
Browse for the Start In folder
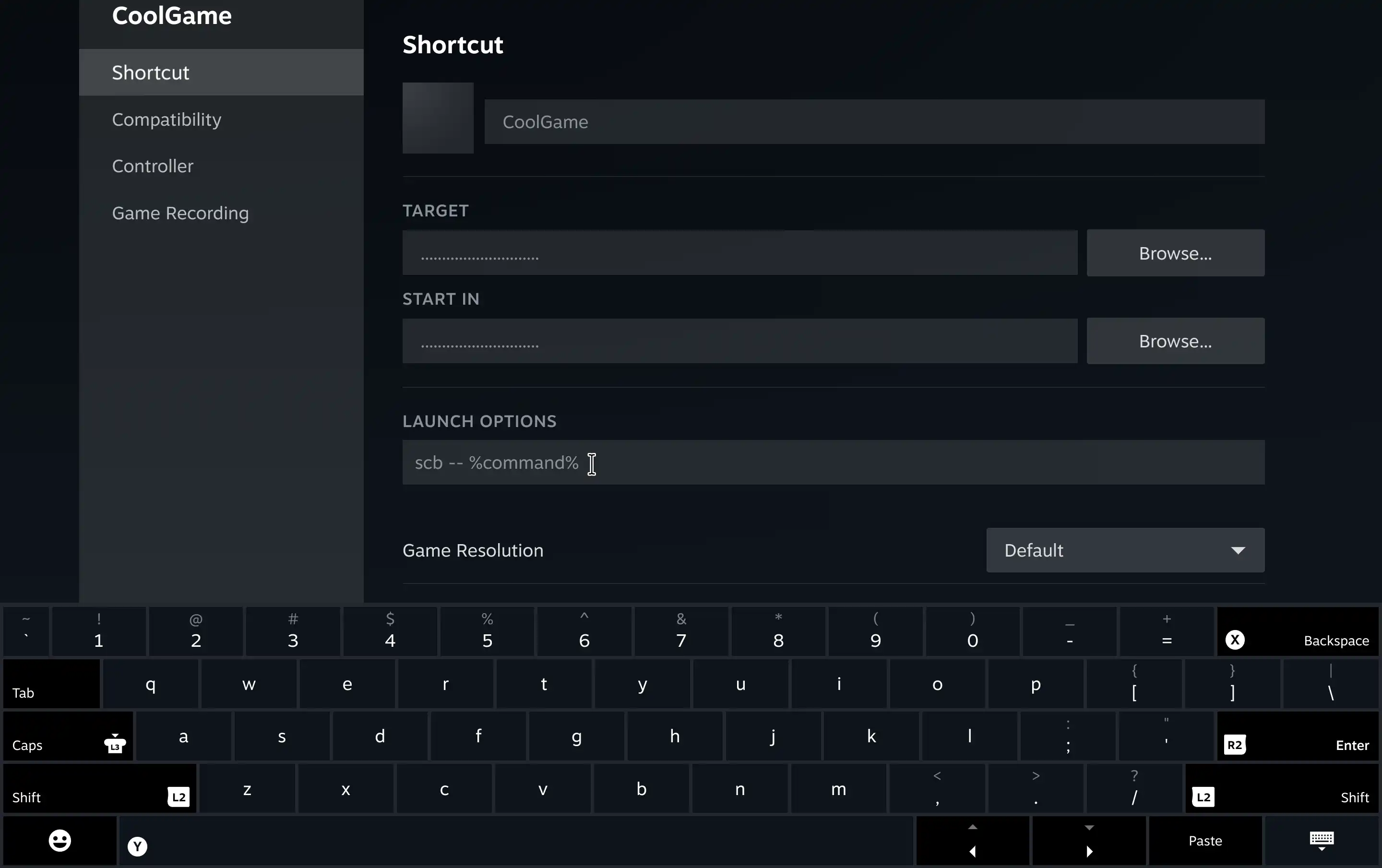1175,341
